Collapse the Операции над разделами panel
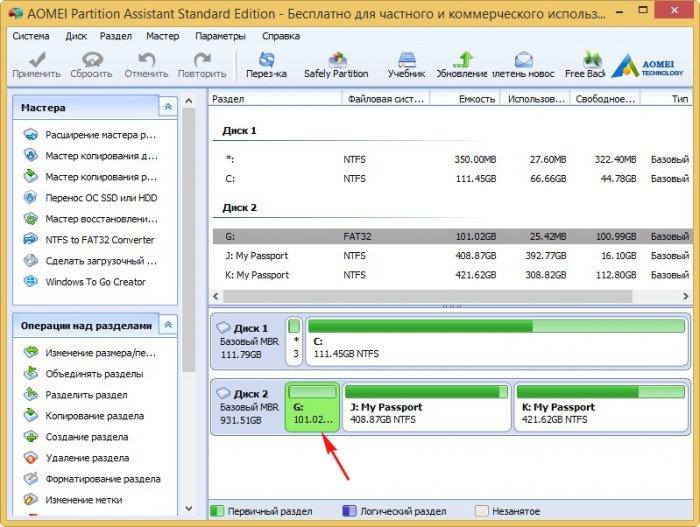Screen dimensions: 700x527 click(x=168, y=325)
